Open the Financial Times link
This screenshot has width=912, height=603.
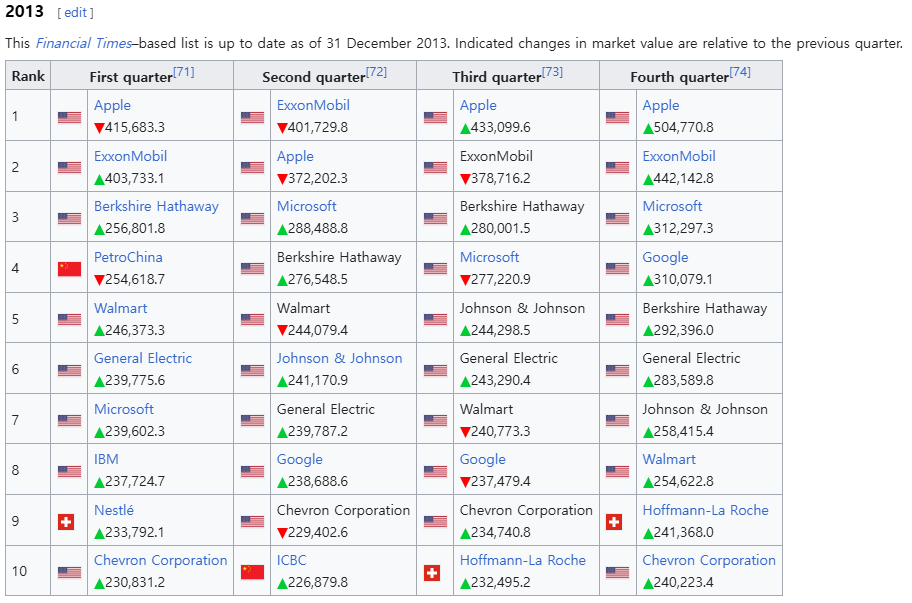click(84, 43)
